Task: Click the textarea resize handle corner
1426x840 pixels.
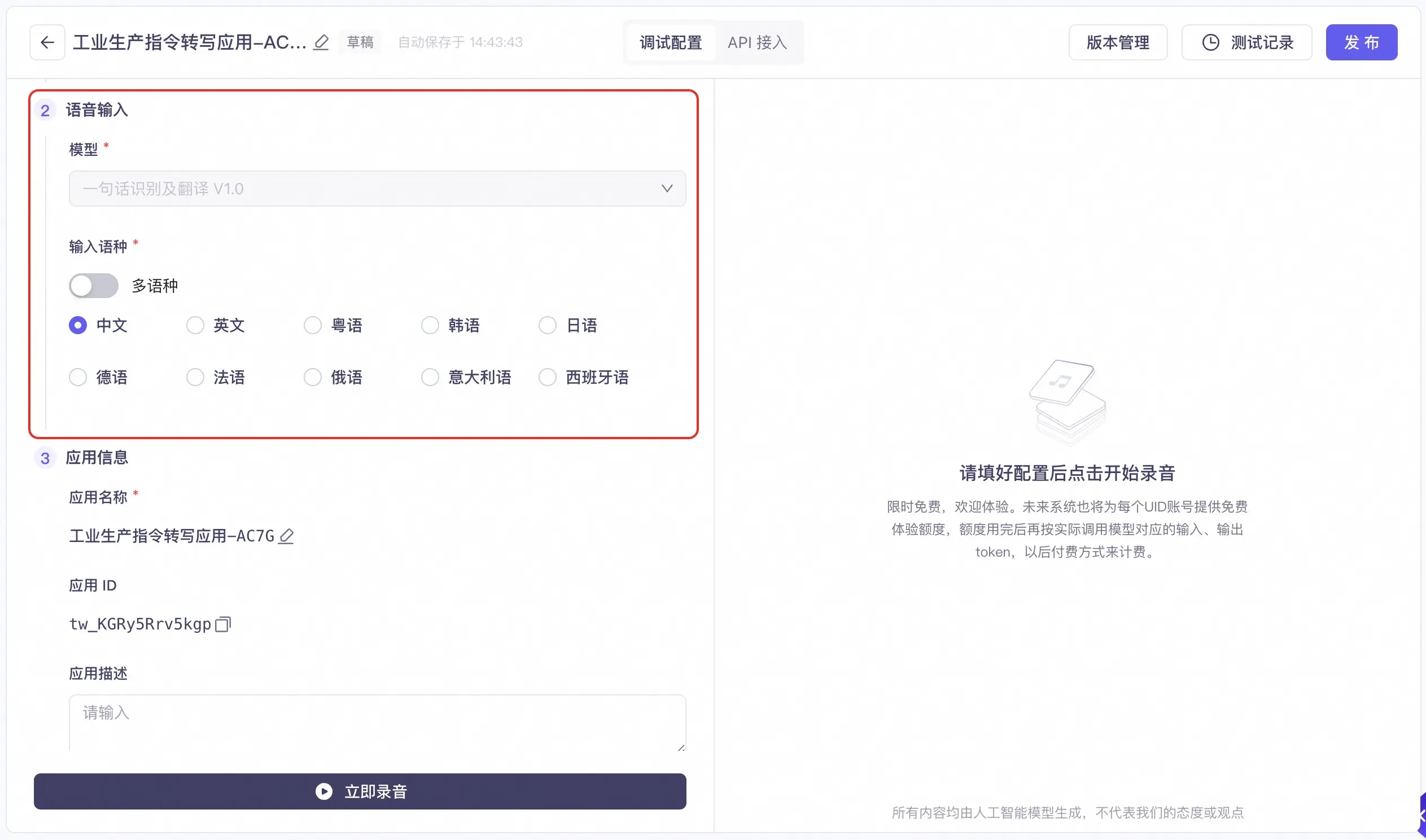Action: click(x=681, y=747)
